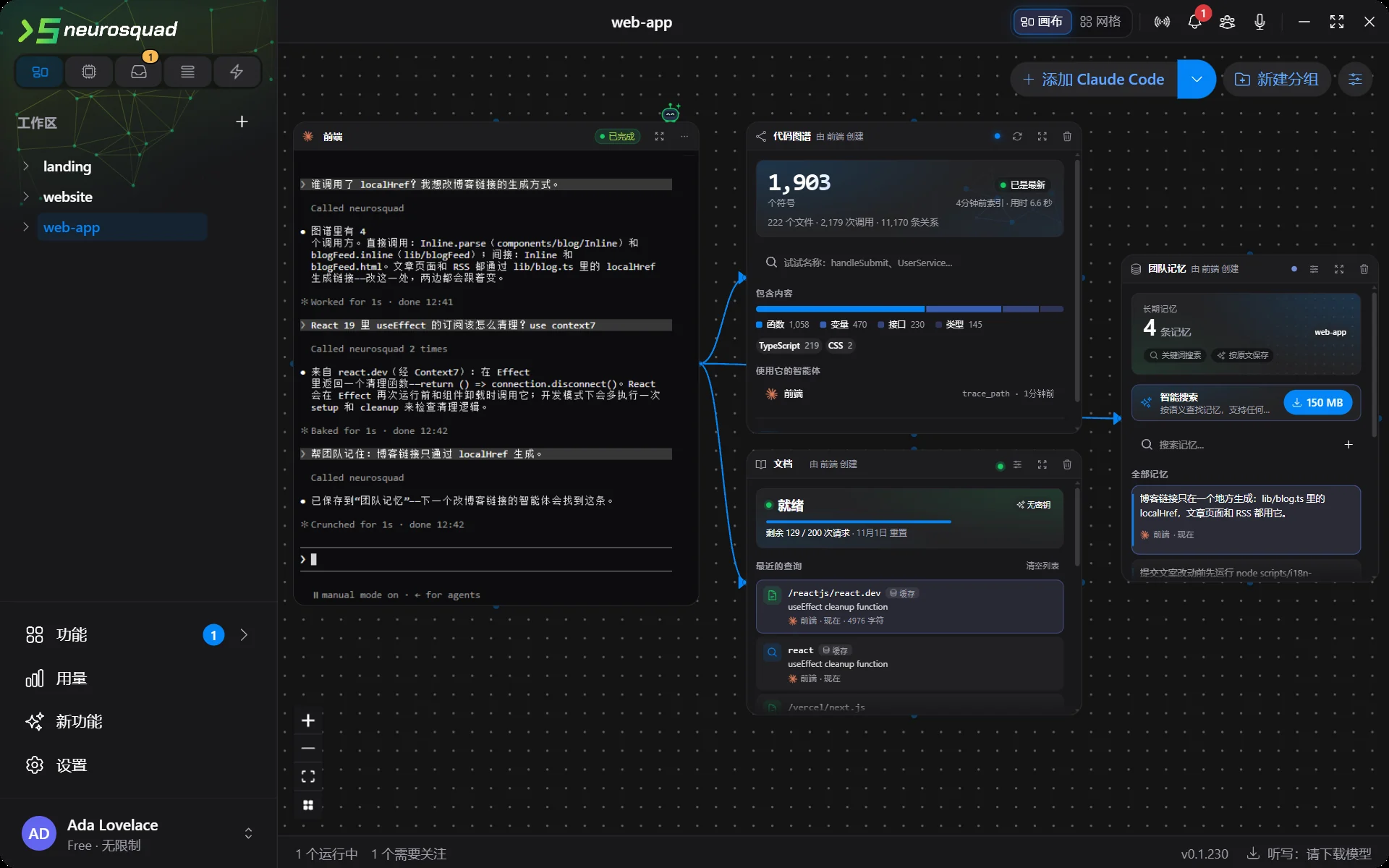Select the web-app workspace
The image size is (1389, 868).
click(122, 227)
